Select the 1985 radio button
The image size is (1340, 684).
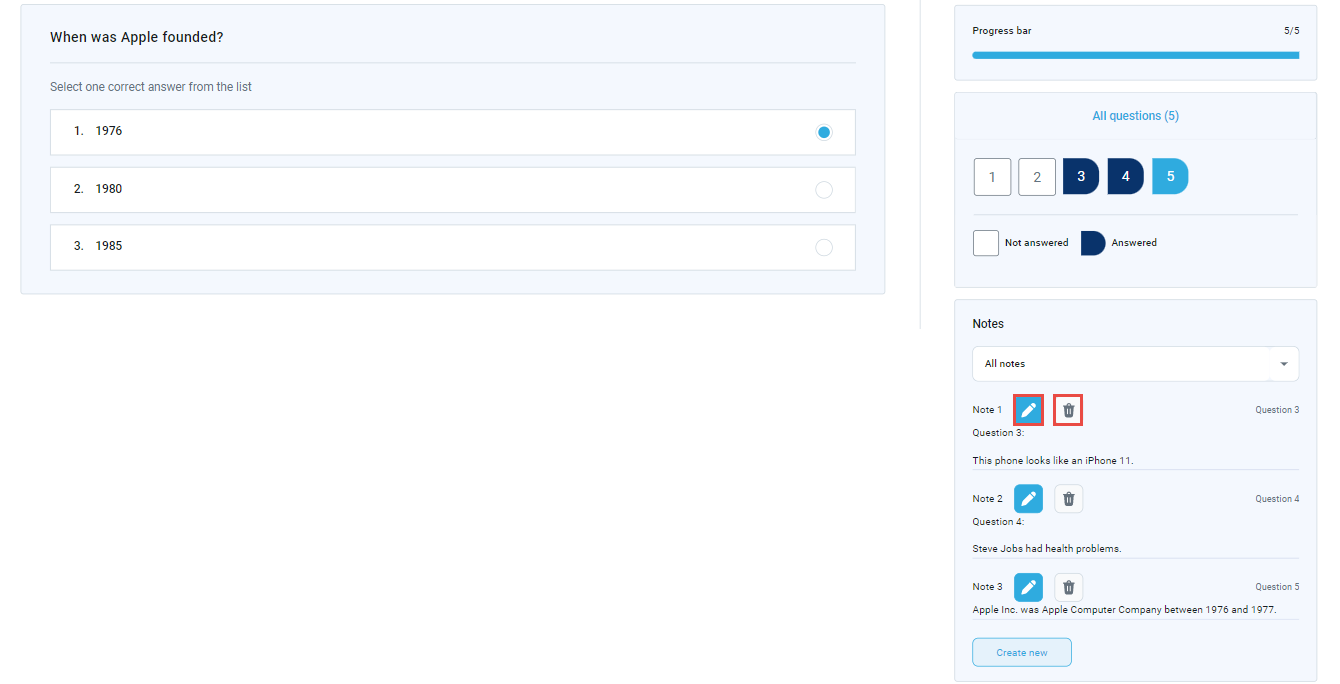click(x=824, y=247)
